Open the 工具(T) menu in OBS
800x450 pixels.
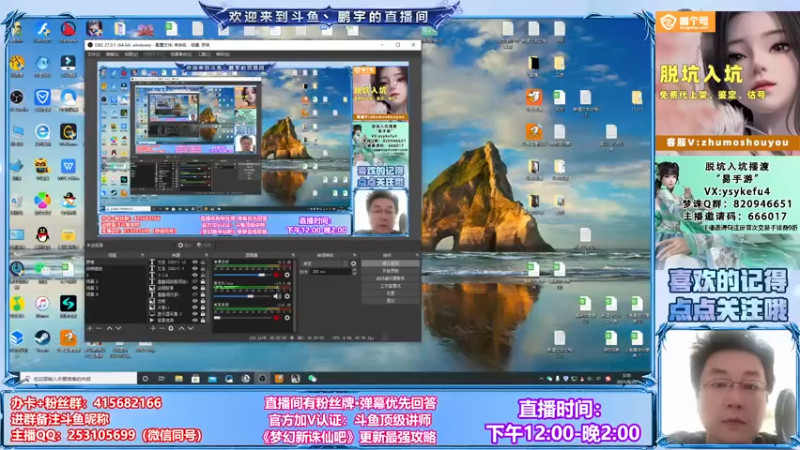point(204,54)
